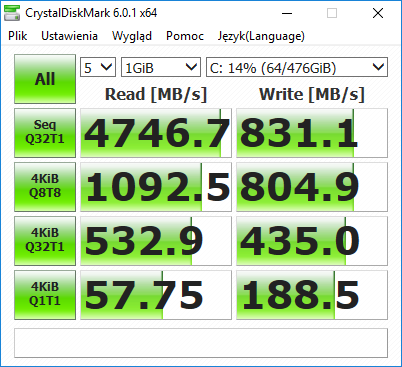Select the 831.1 sequential write result
The height and width of the screenshot is (367, 402).
[x=312, y=133]
